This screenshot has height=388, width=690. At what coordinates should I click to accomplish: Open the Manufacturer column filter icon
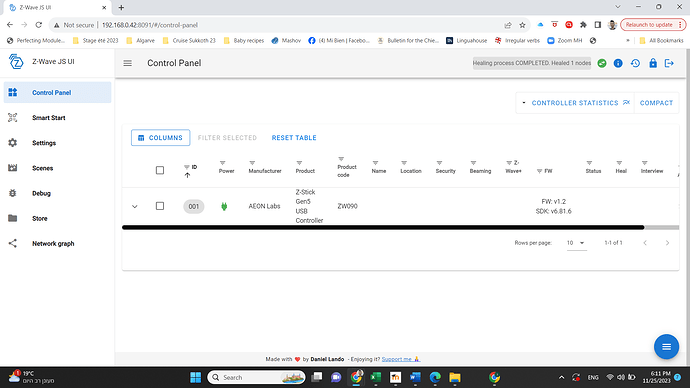[252, 163]
